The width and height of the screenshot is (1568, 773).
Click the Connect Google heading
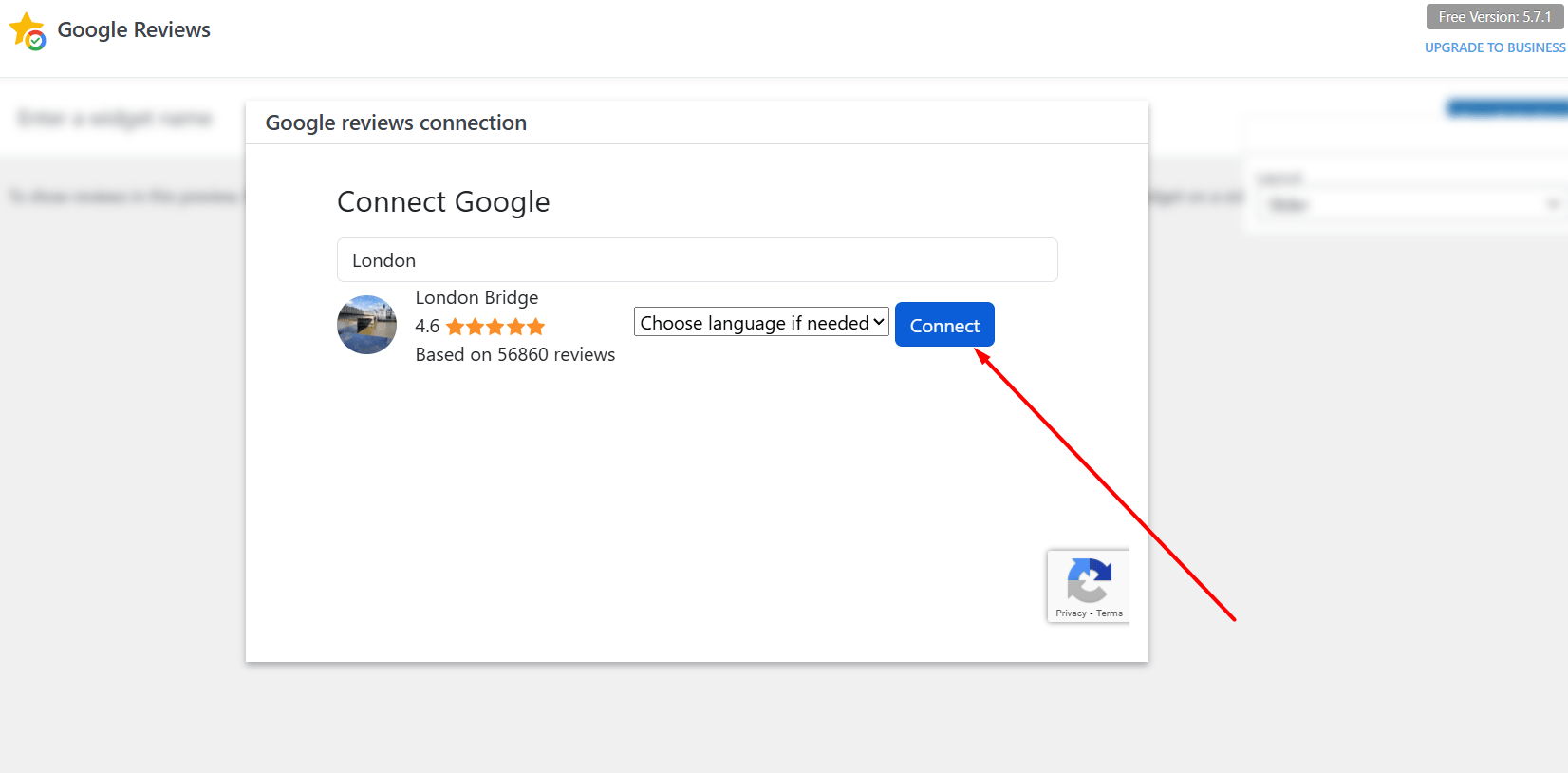point(443,202)
